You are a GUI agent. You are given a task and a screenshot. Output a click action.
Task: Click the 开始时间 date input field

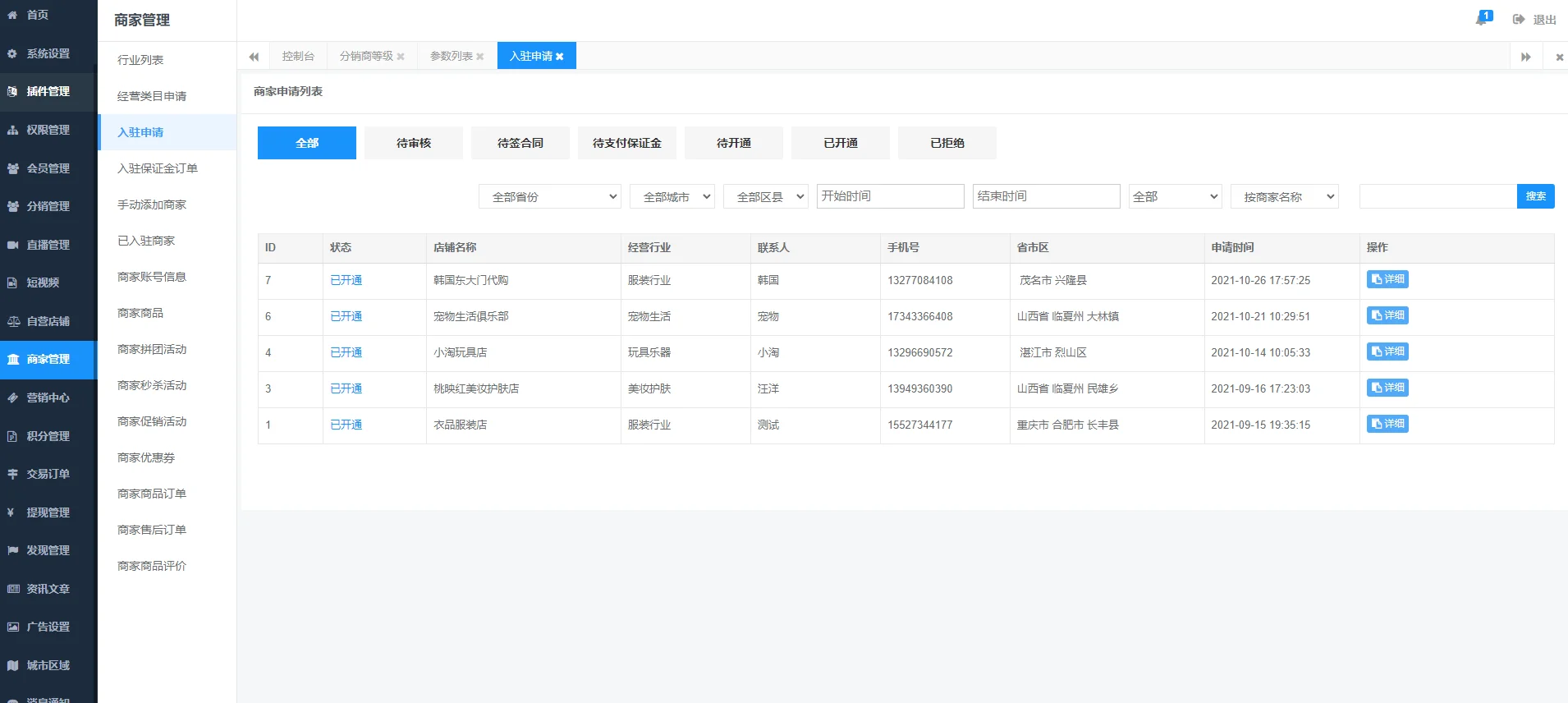click(x=890, y=196)
